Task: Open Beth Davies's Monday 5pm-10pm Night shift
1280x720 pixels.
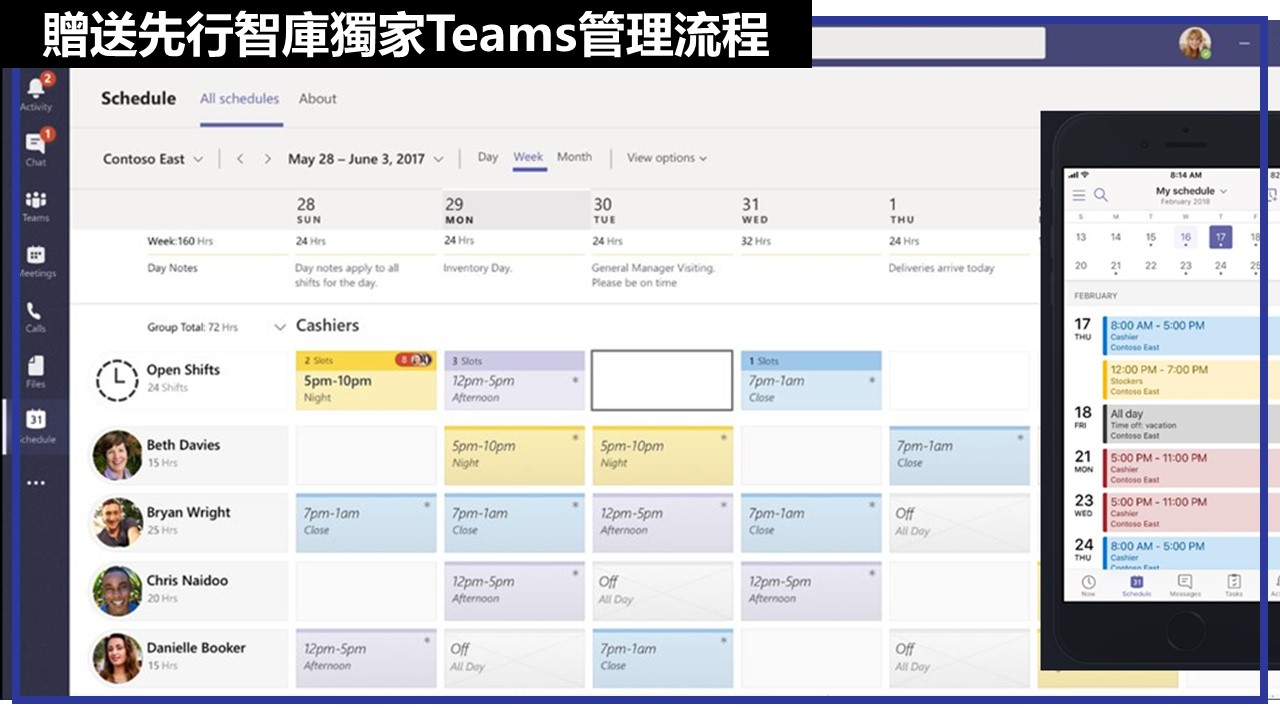Action: pos(513,455)
